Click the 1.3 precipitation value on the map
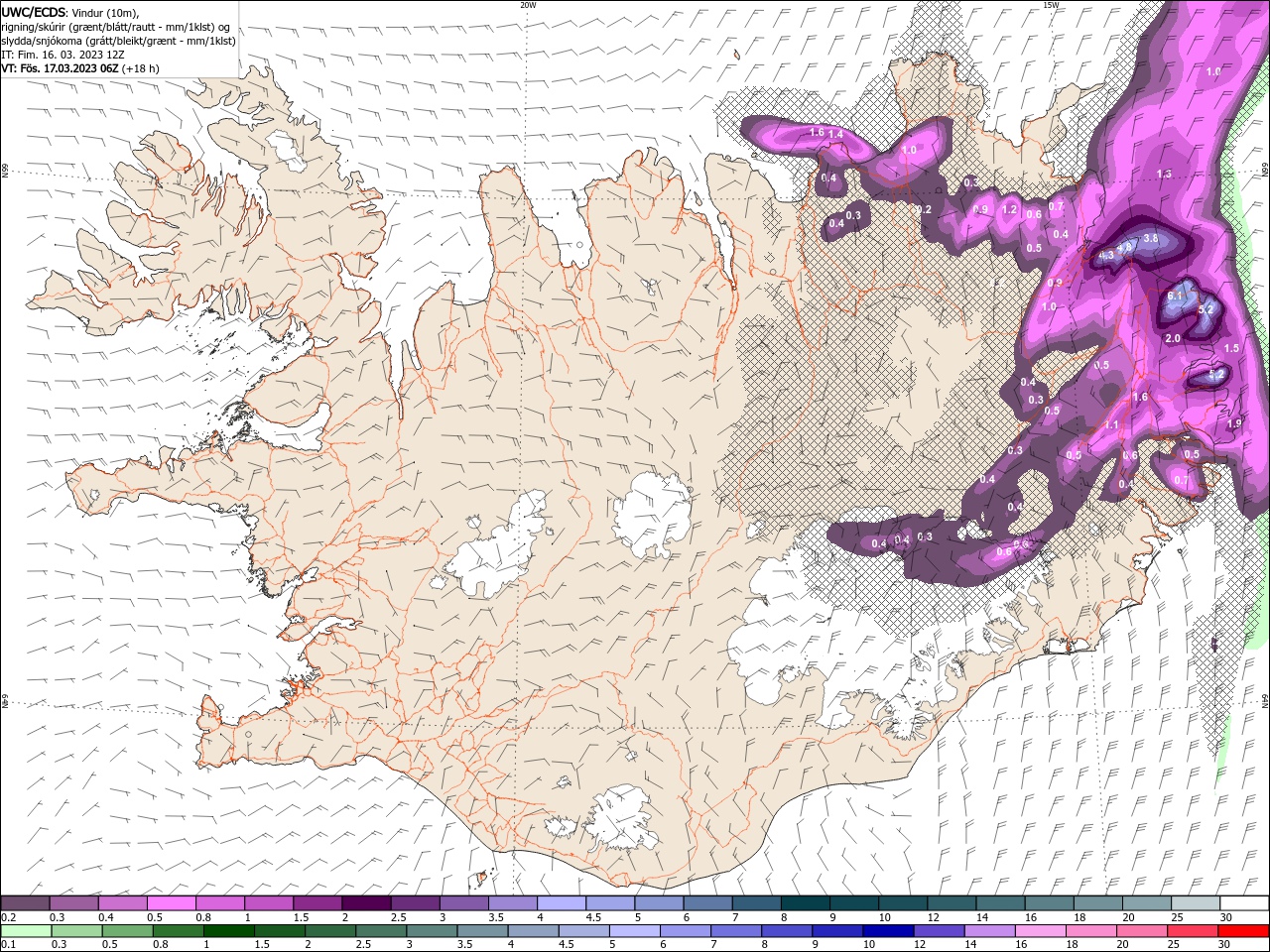Viewport: 1270px width, 952px height. (1165, 174)
